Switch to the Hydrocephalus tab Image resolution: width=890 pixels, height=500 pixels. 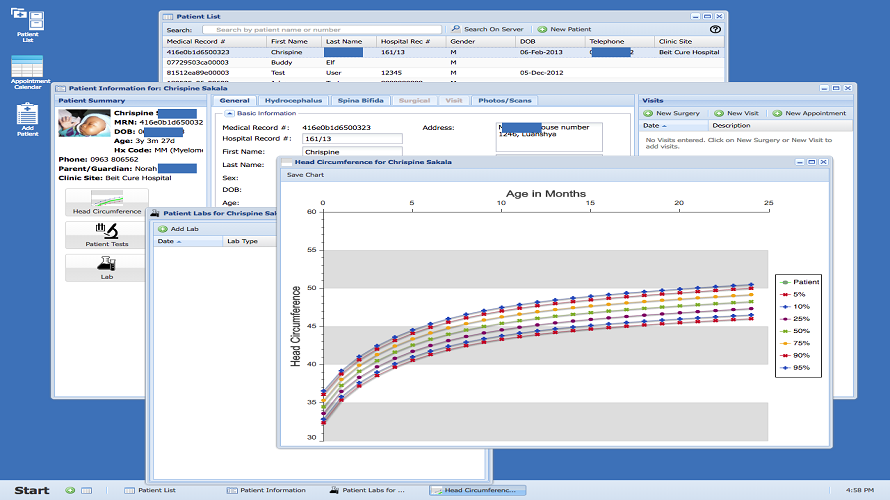(x=291, y=101)
